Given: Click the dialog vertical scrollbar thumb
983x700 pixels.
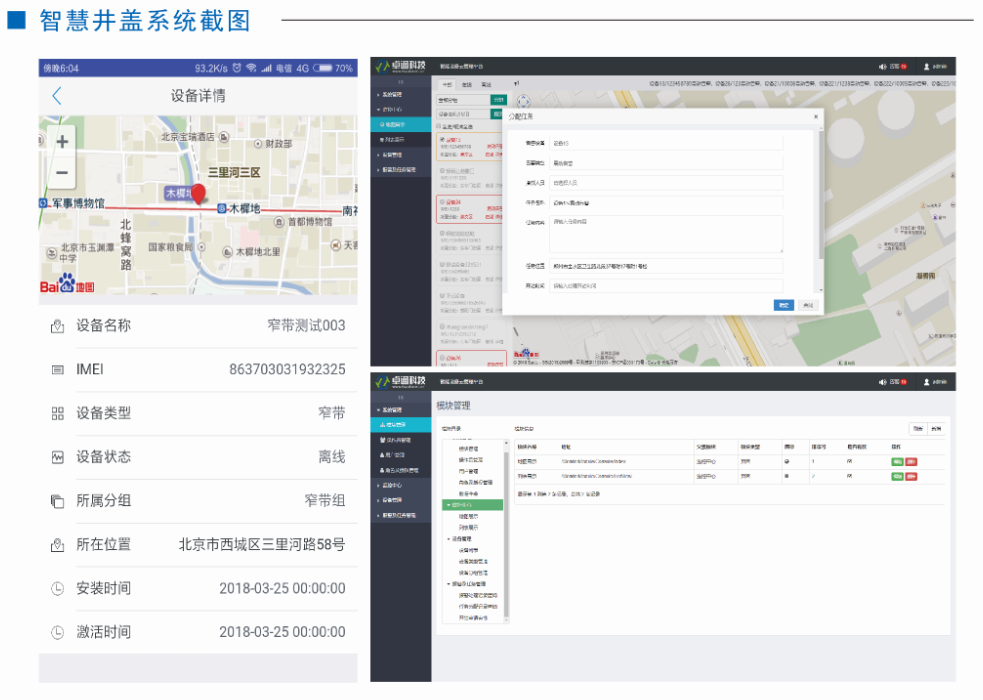Looking at the screenshot, I should coord(821,194).
